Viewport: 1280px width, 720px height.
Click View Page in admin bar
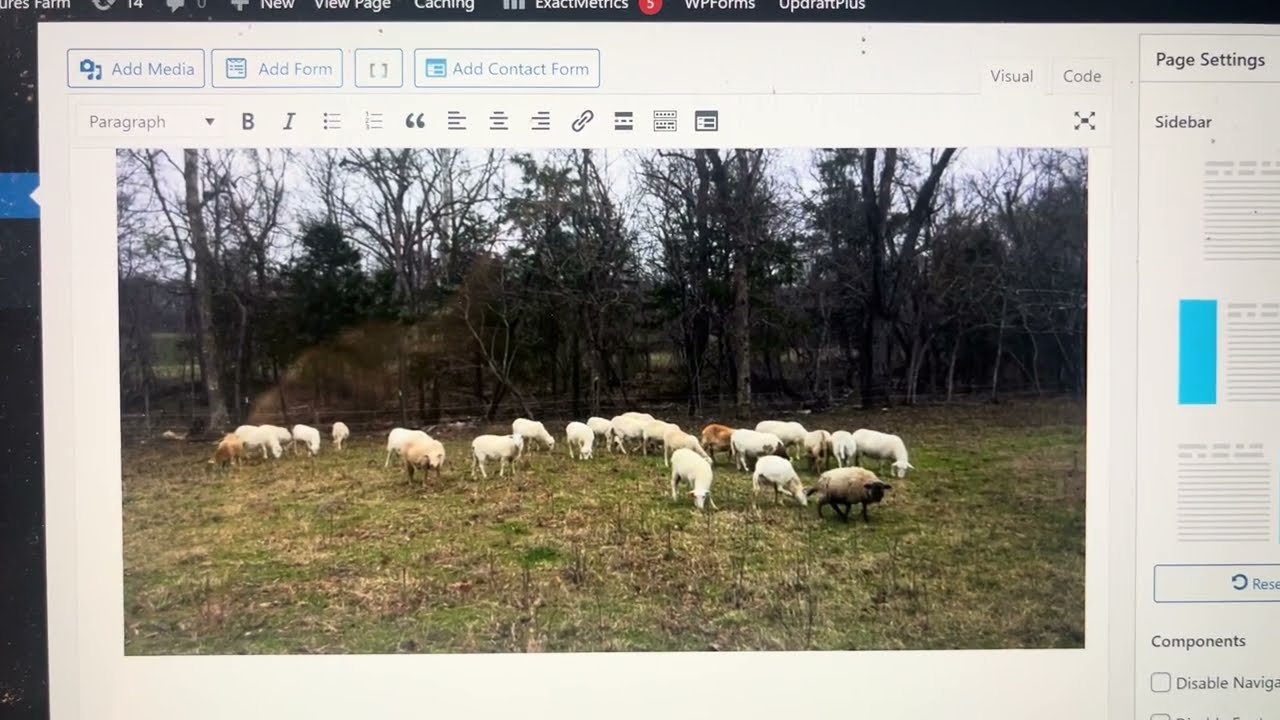pos(352,4)
